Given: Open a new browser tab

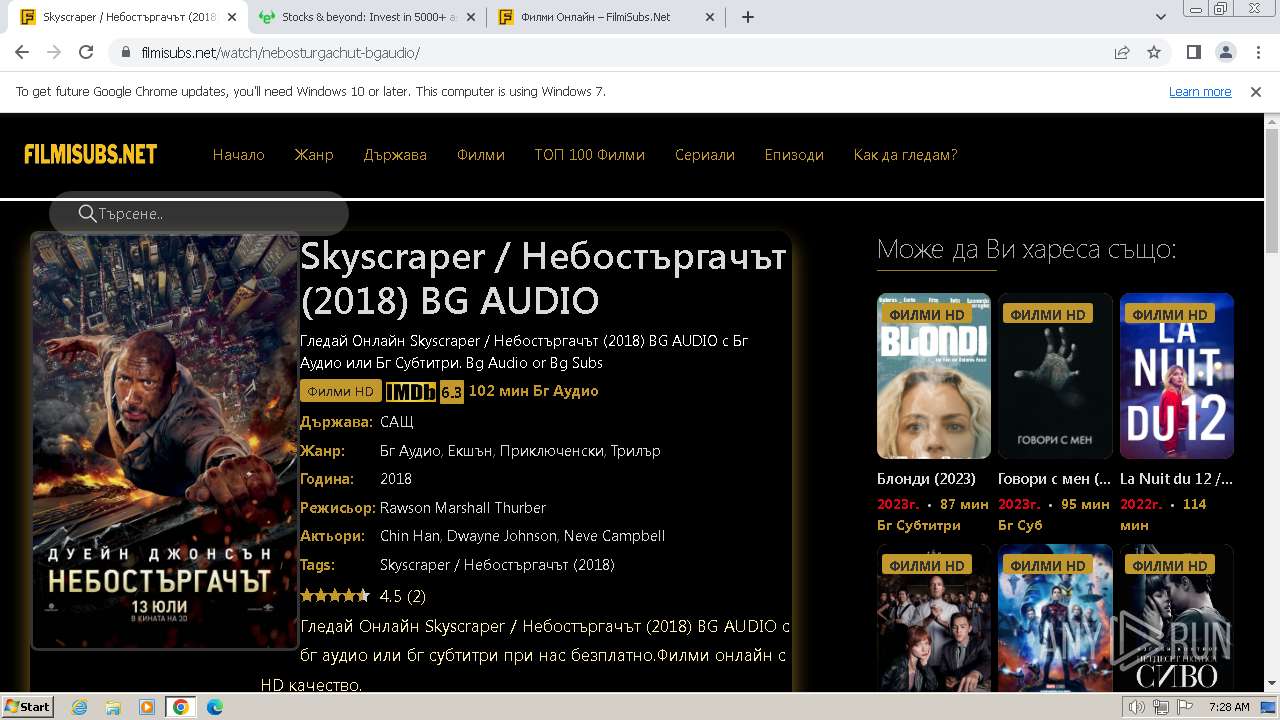Looking at the screenshot, I should coord(747,17).
